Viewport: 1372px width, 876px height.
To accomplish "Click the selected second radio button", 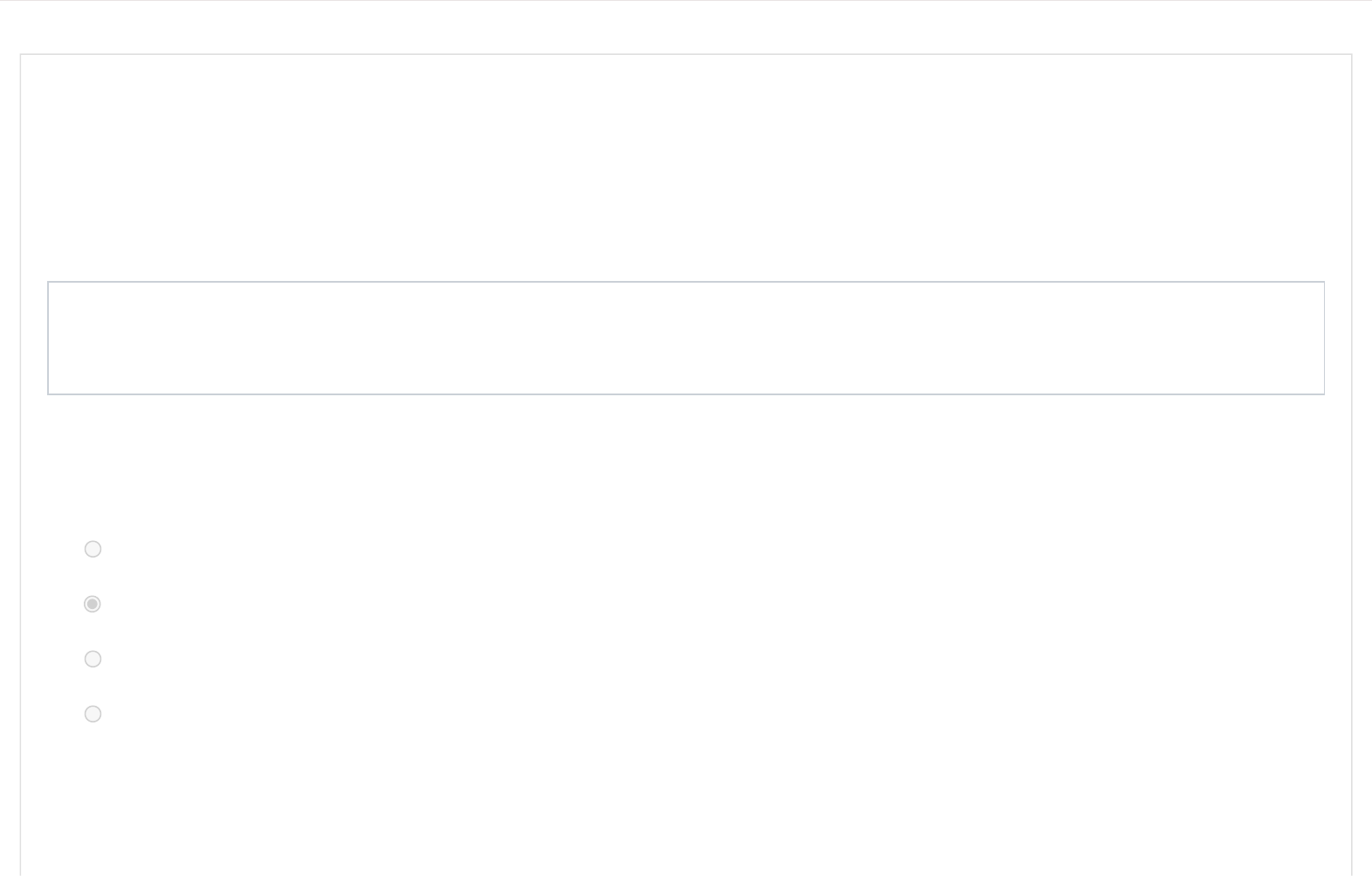I will point(93,604).
